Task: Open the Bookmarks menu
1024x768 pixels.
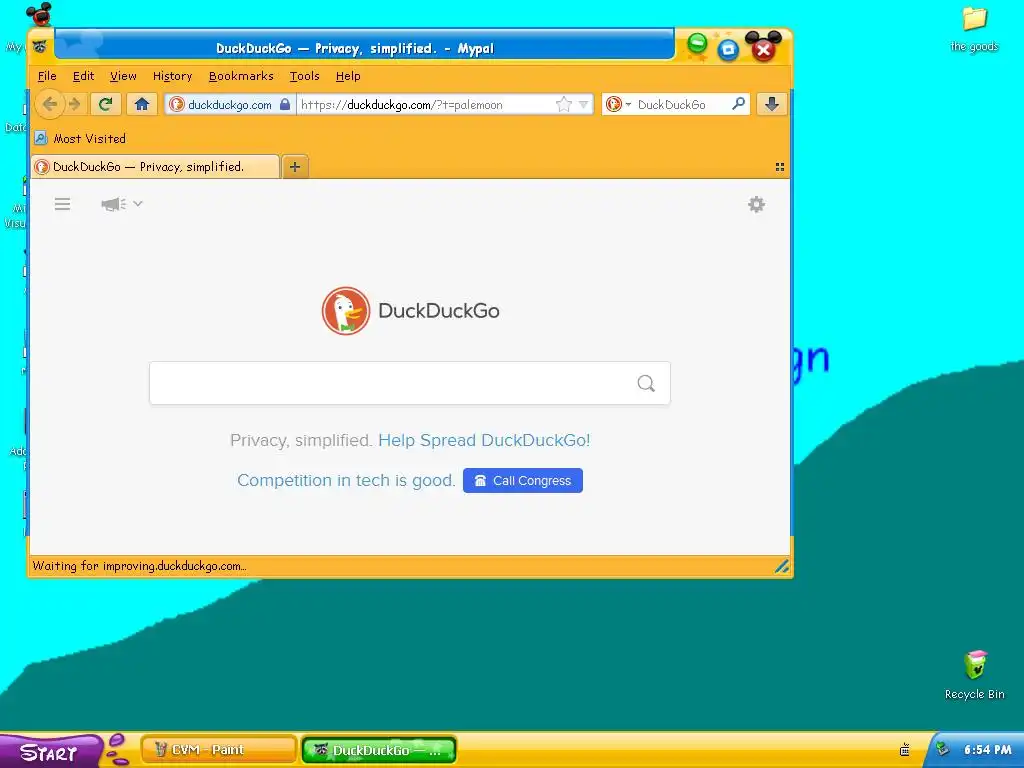Action: 241,76
